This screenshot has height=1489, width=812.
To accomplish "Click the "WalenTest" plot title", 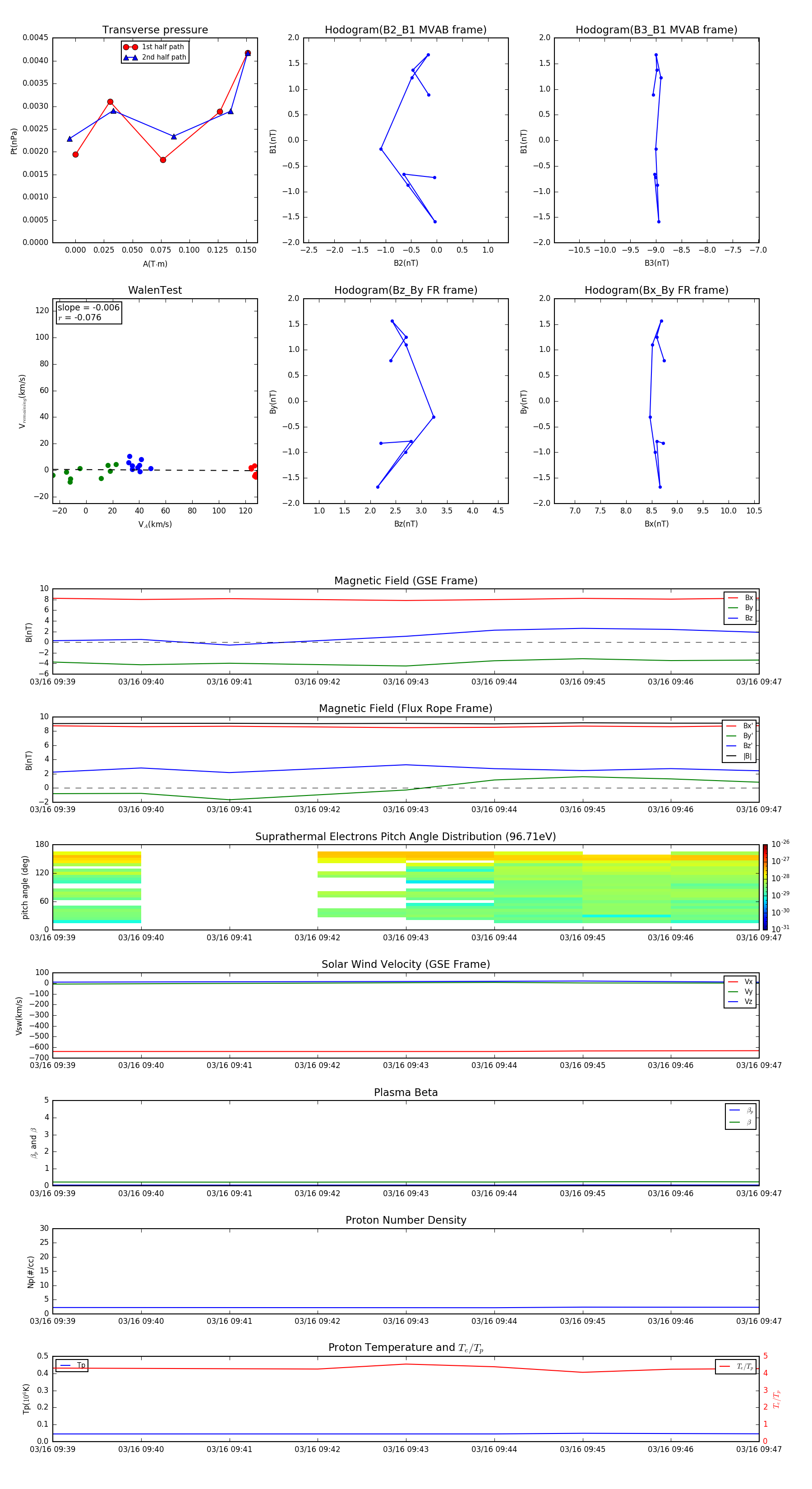I will tap(155, 290).
